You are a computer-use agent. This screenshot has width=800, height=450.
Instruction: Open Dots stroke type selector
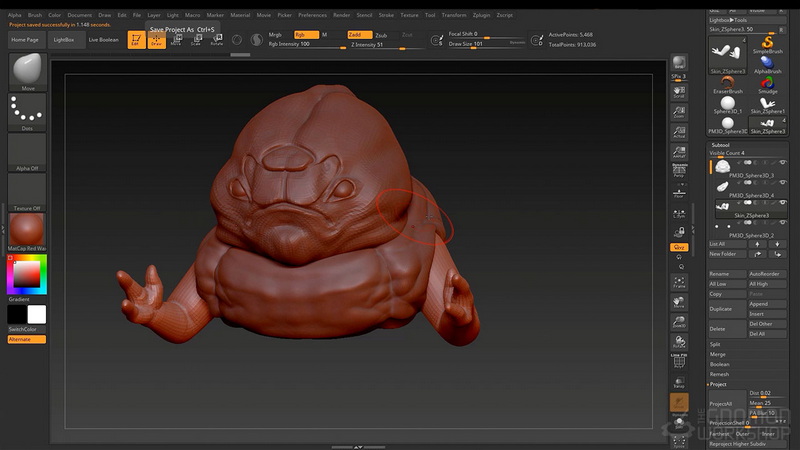click(27, 112)
